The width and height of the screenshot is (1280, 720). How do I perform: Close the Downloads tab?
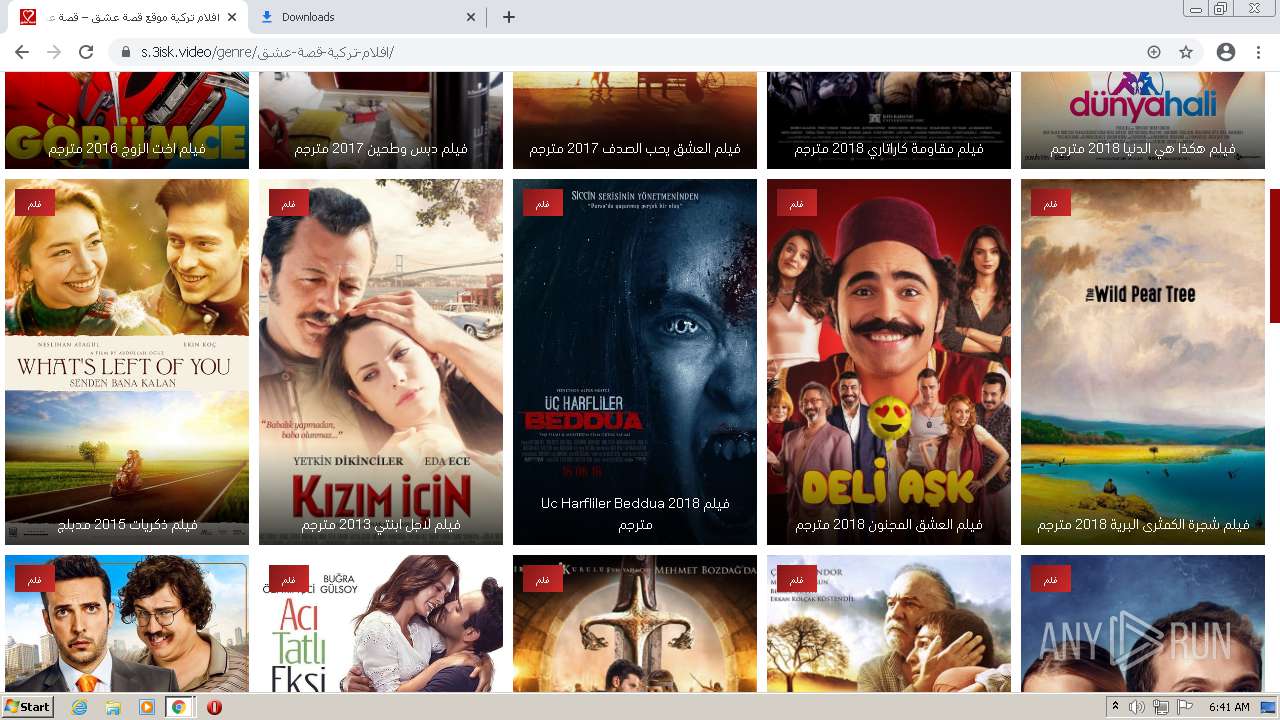[472, 17]
